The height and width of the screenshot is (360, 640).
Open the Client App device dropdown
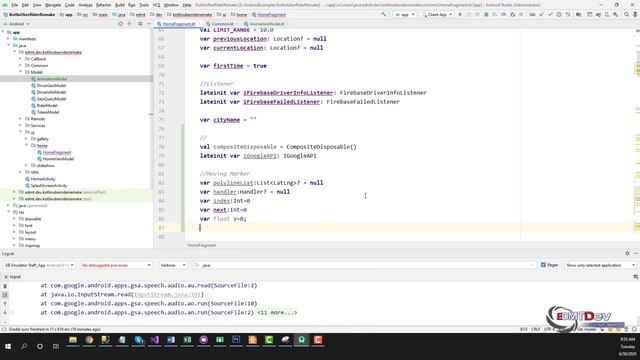pos(437,15)
